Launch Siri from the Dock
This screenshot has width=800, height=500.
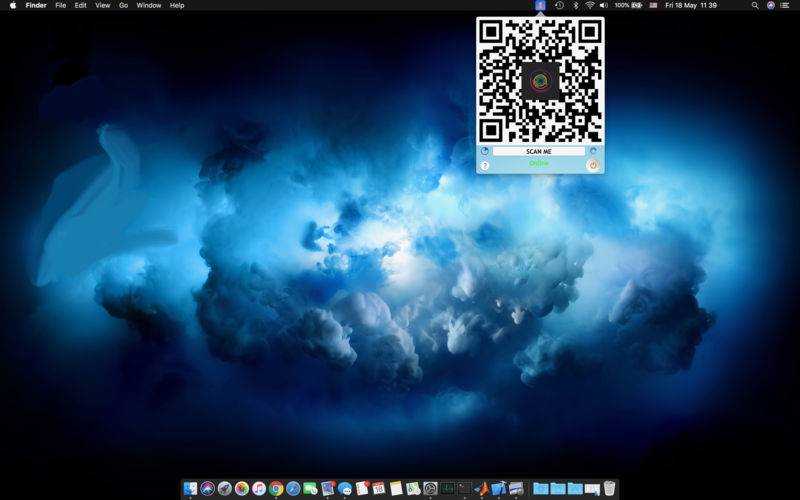click(207, 488)
